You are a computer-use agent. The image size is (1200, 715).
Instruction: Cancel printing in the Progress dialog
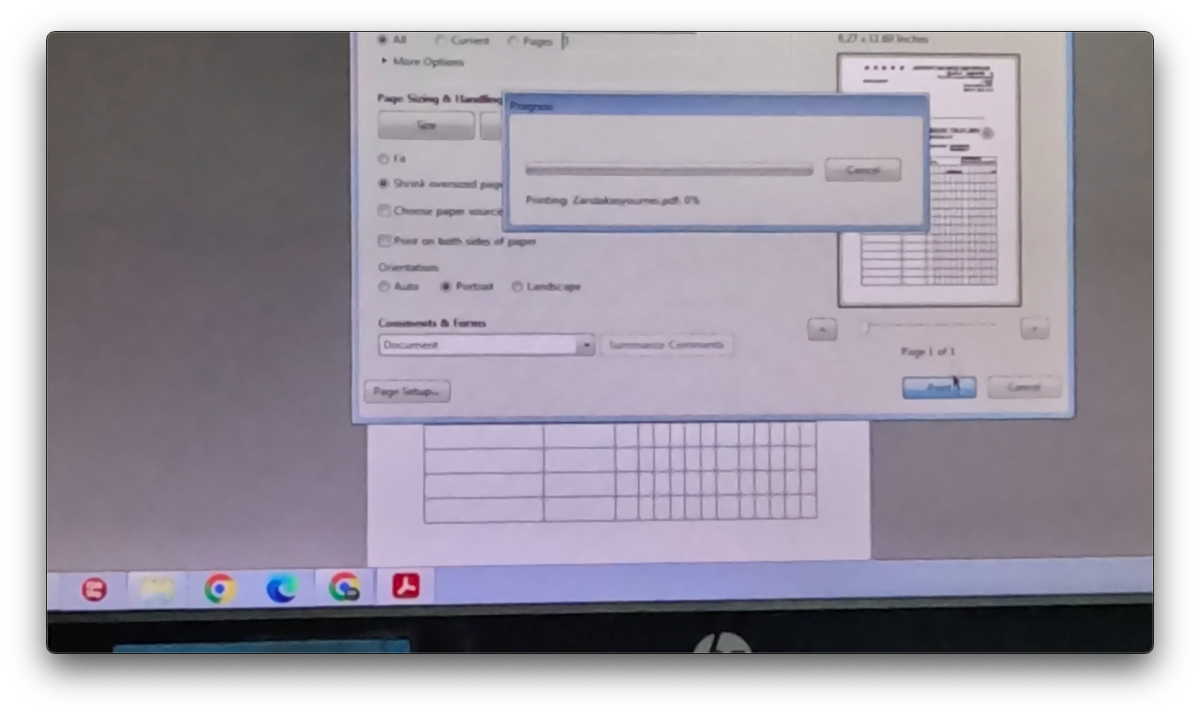coord(863,170)
